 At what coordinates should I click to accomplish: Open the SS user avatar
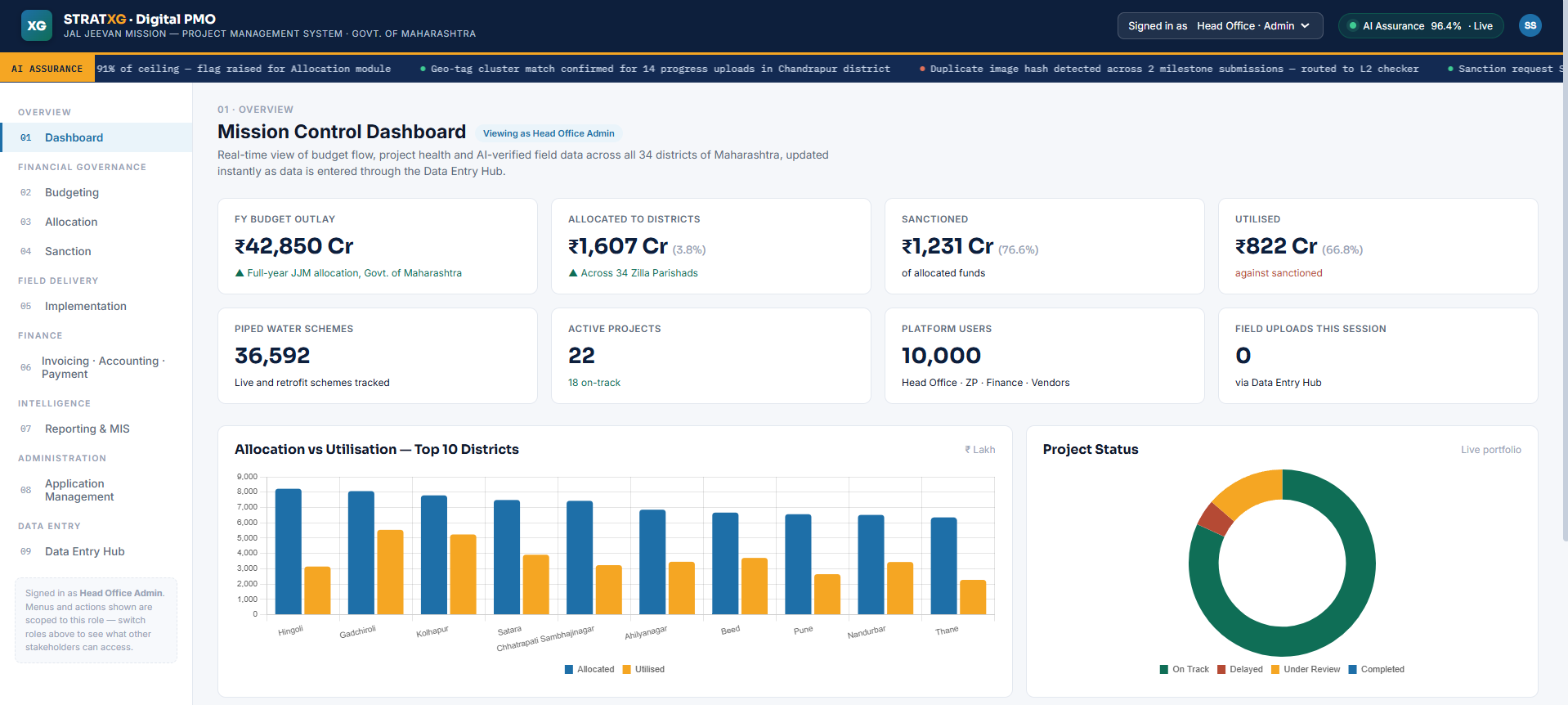tap(1530, 25)
